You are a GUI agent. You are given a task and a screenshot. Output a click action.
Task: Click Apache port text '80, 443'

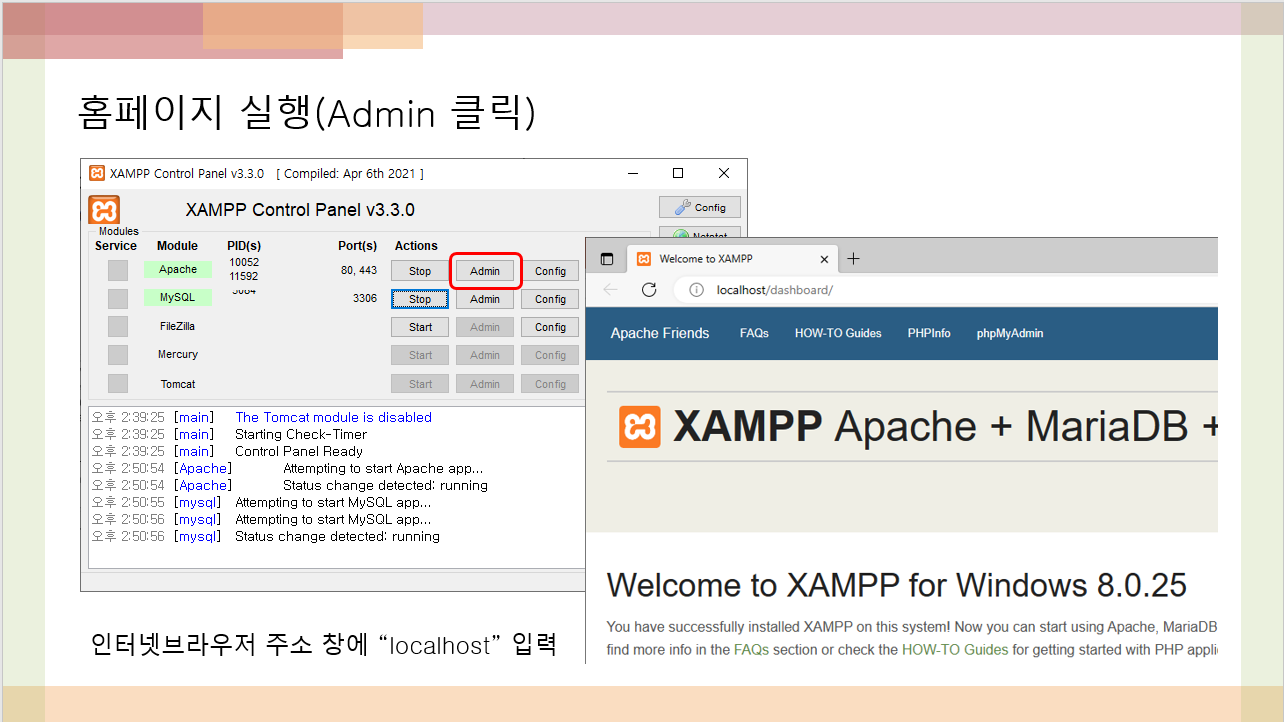click(x=359, y=270)
